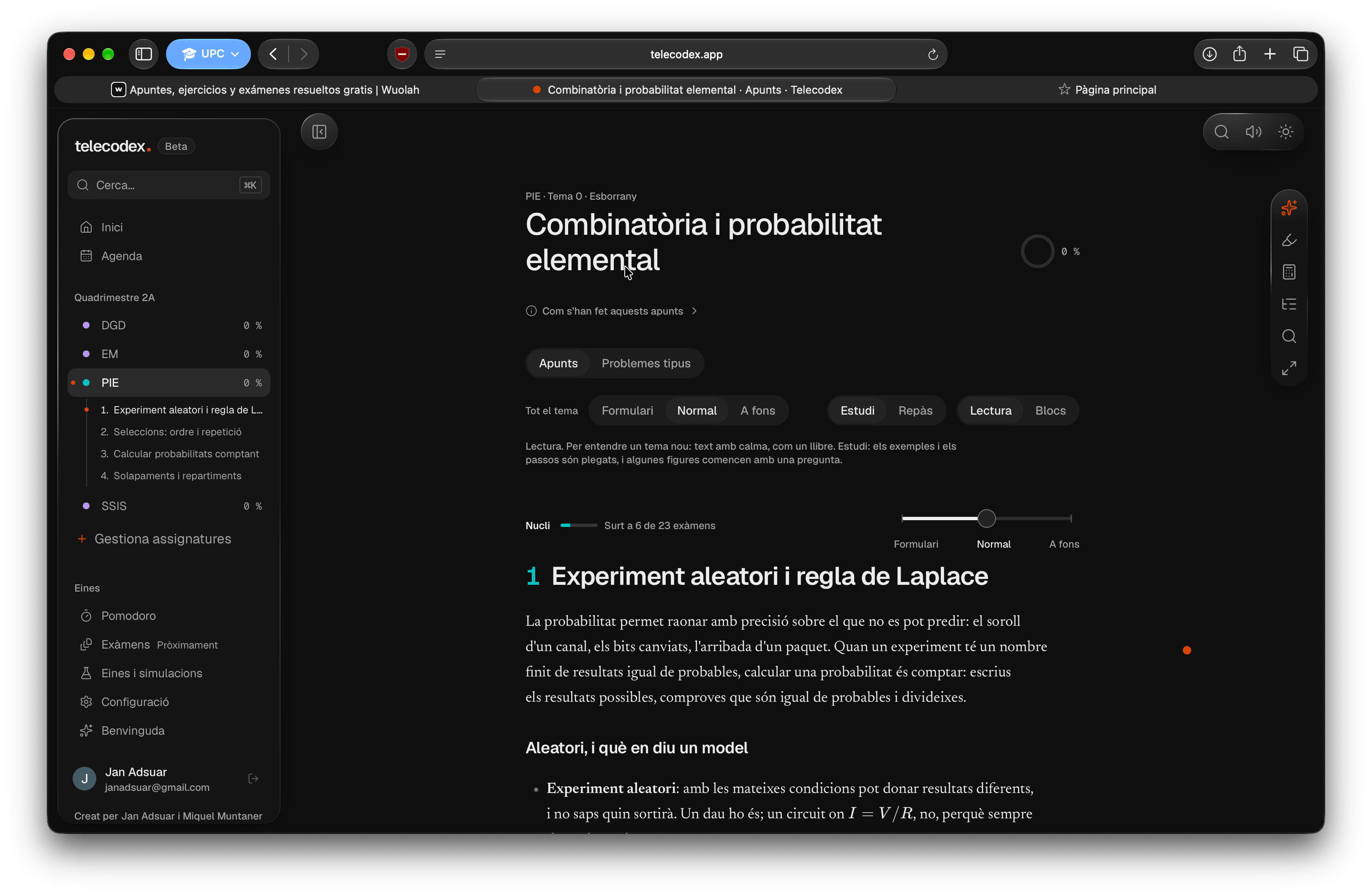
Task: Expand 'Com s'han fet aquests apunts'
Action: click(612, 311)
